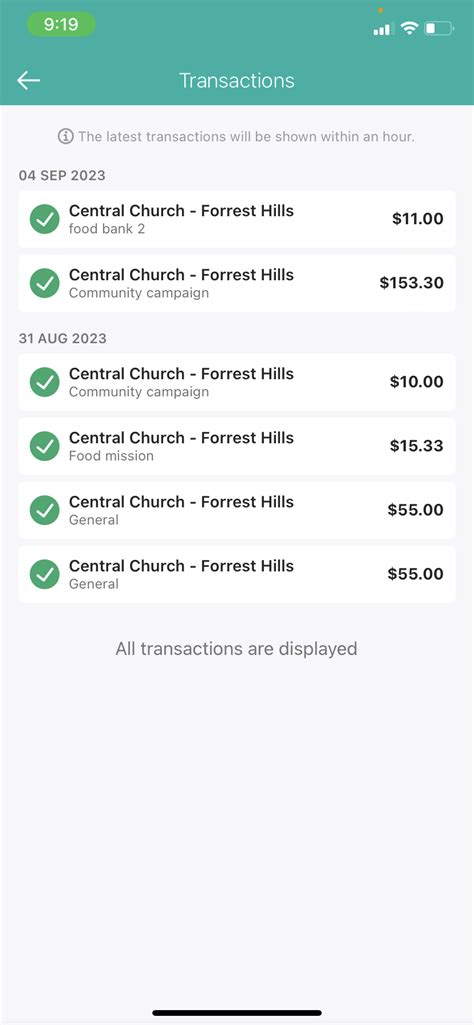
Task: Select the $11.00 amount
Action: point(418,219)
